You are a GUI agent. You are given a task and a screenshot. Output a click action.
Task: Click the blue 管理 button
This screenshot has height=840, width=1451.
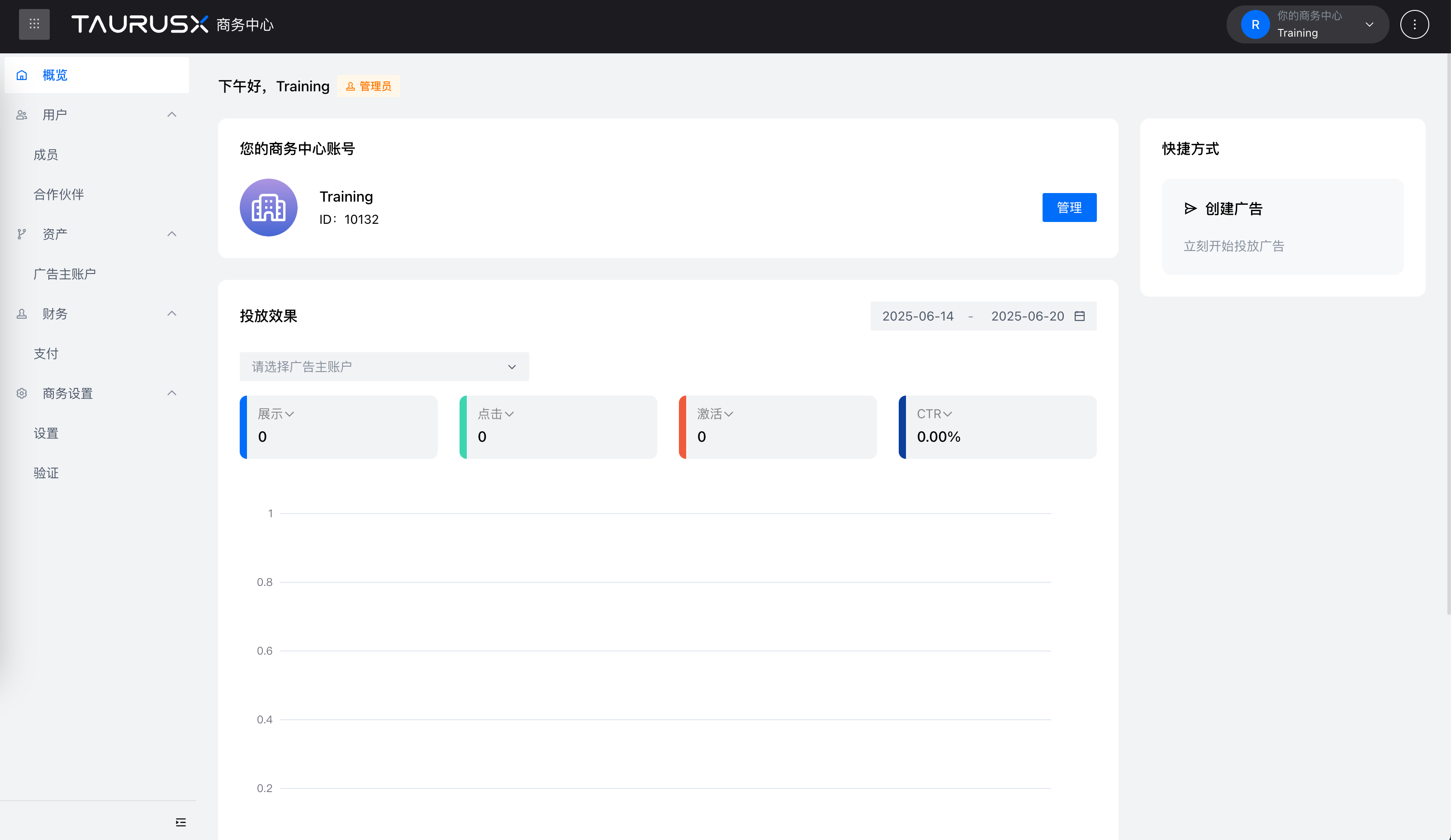[1069, 207]
